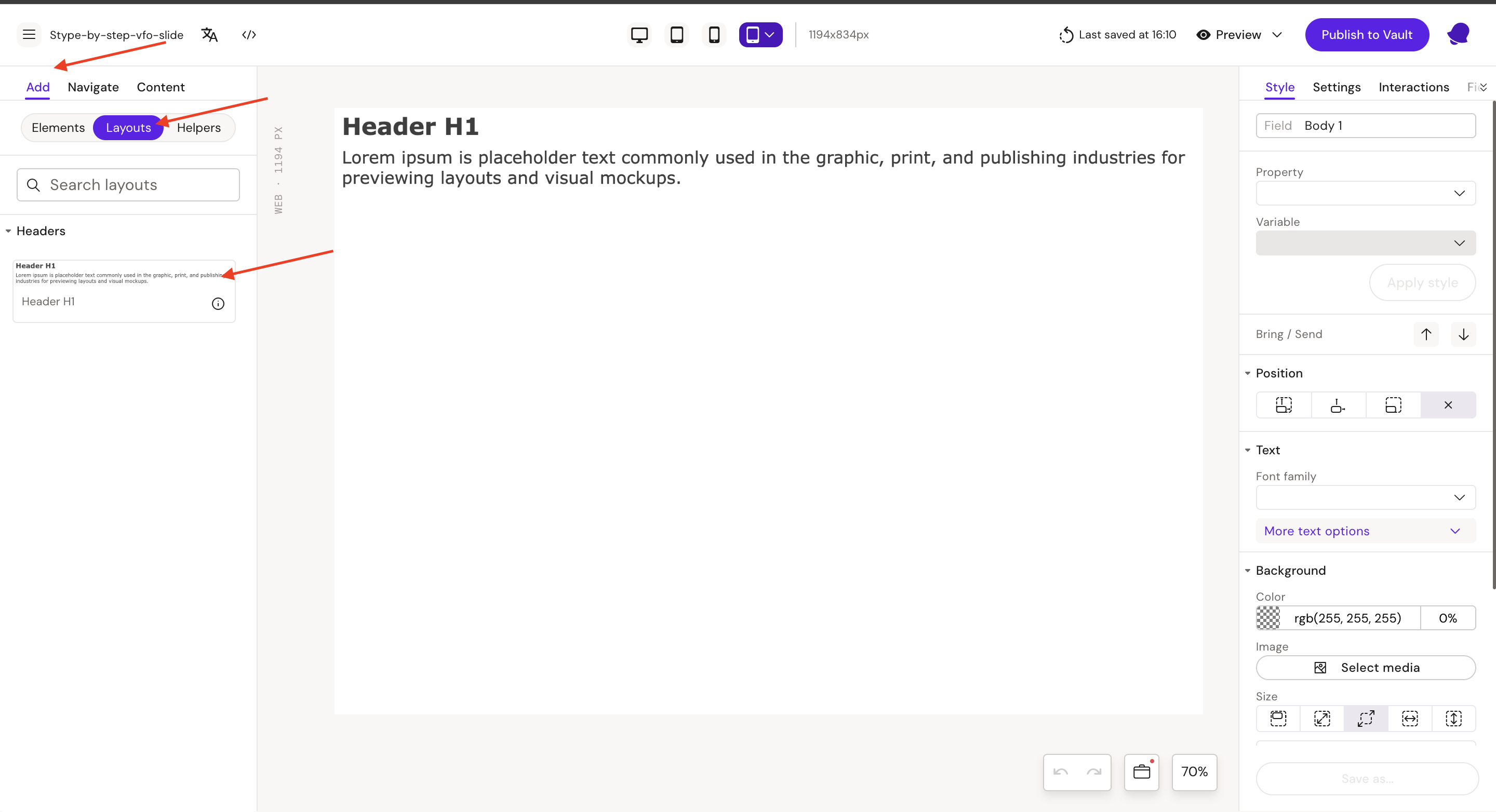Show info for Header H1 layout

click(218, 304)
